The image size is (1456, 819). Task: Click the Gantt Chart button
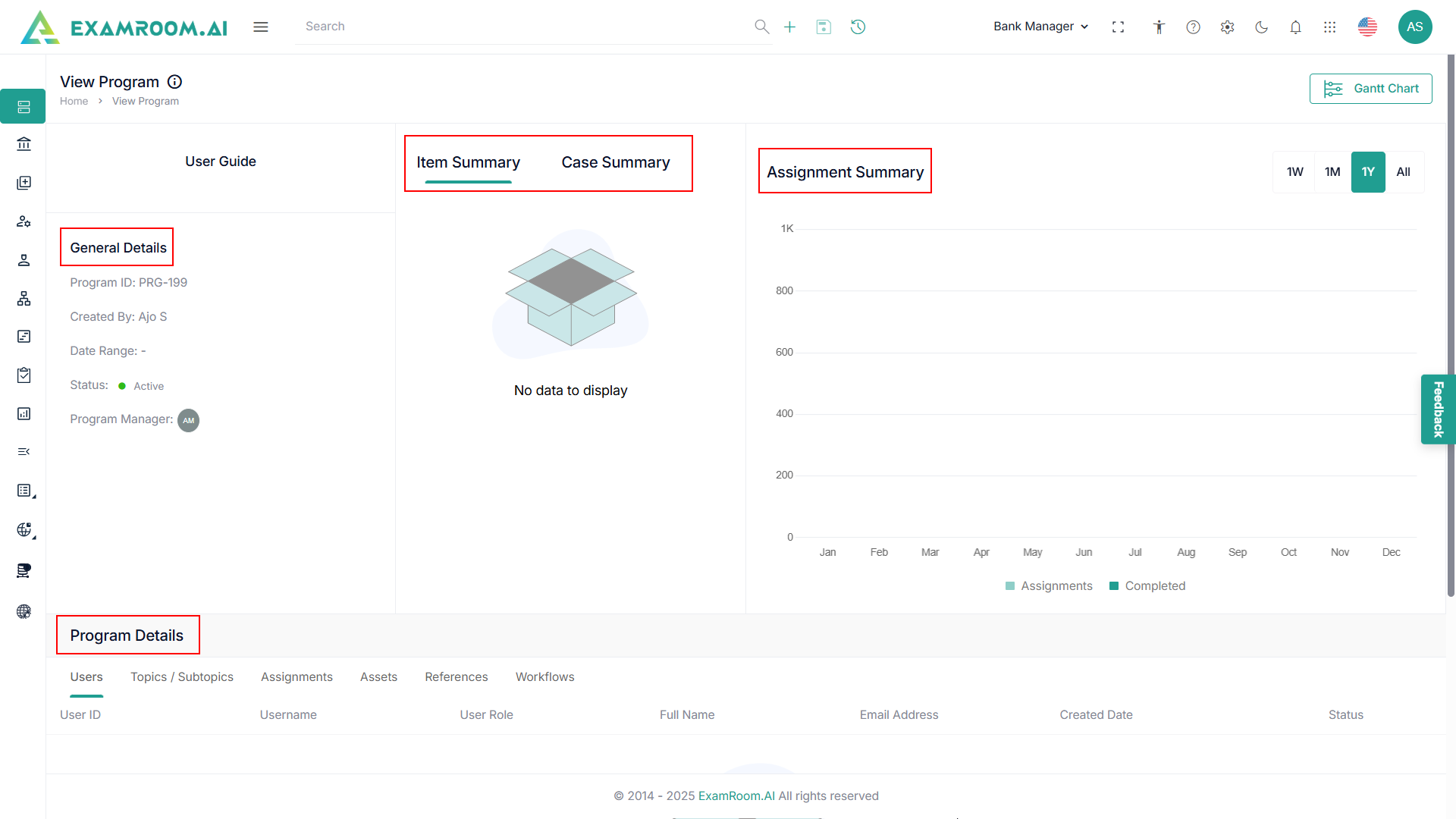point(1370,89)
